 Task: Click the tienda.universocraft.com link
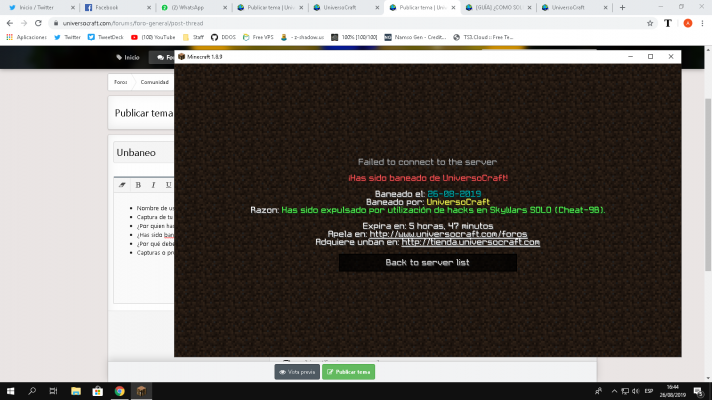(x=470, y=242)
